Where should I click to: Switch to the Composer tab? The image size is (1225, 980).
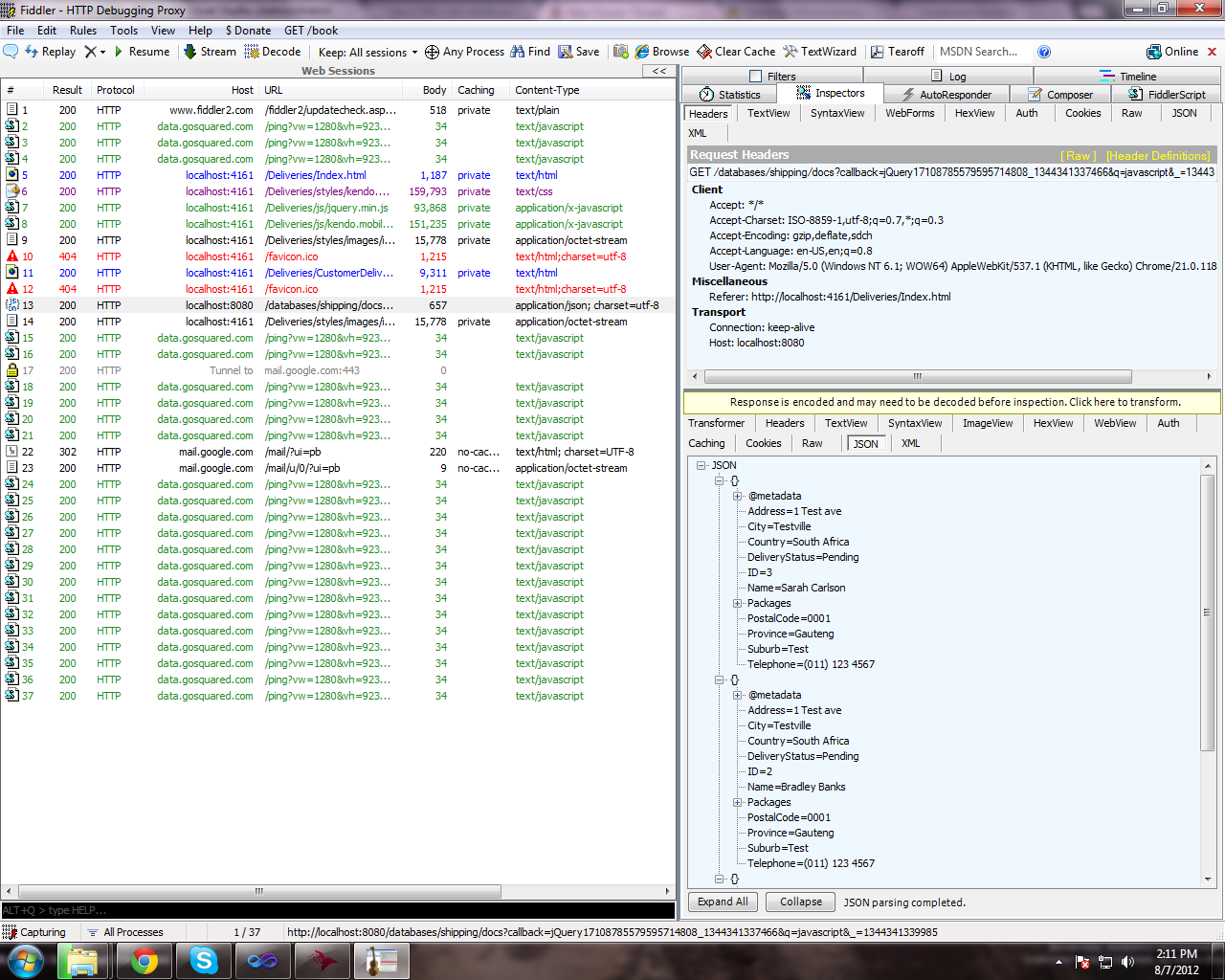[x=1060, y=94]
